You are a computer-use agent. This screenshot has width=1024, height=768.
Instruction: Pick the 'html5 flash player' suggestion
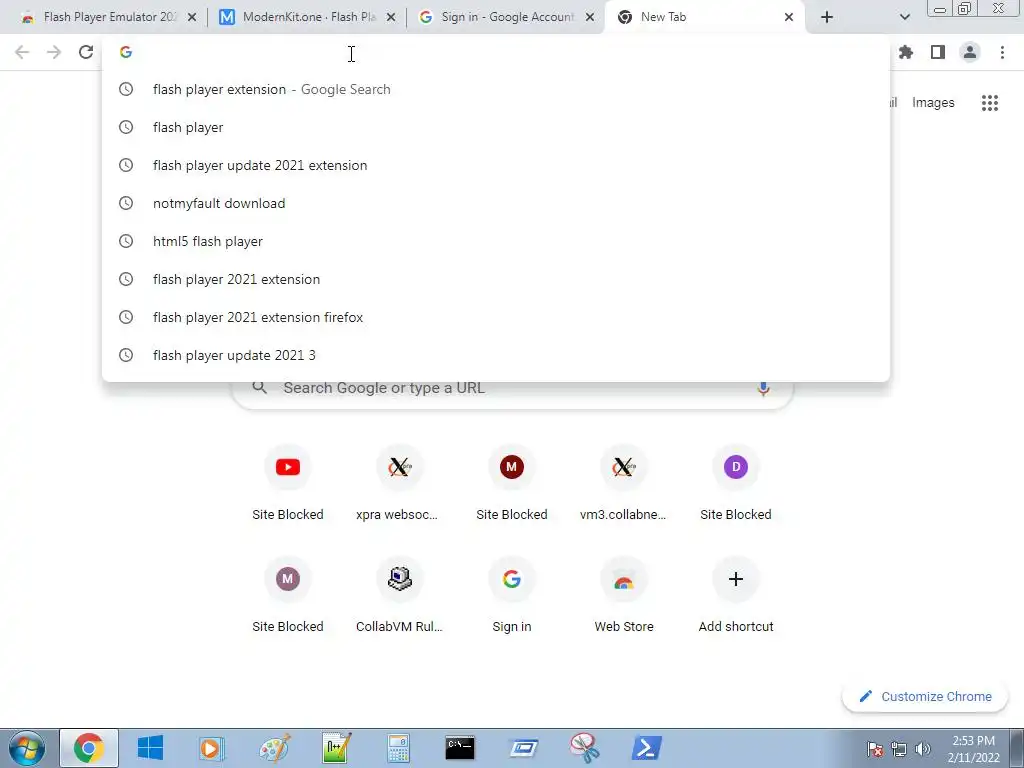[x=496, y=241]
